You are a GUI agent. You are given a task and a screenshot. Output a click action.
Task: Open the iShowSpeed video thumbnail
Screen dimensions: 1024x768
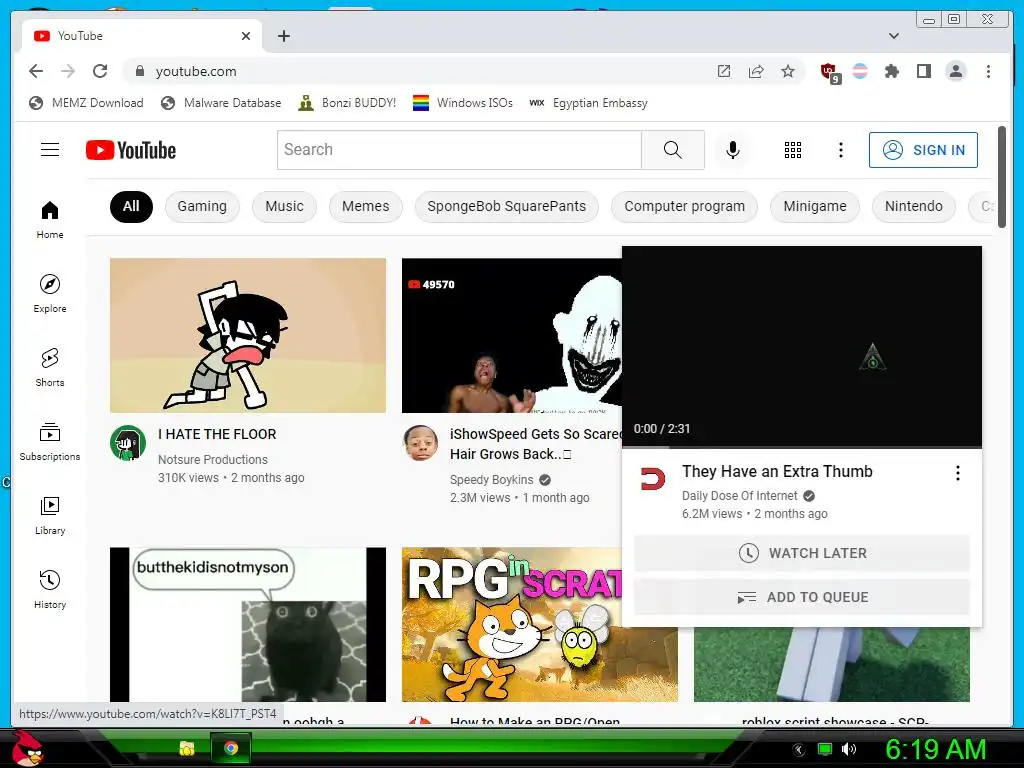[x=511, y=335]
